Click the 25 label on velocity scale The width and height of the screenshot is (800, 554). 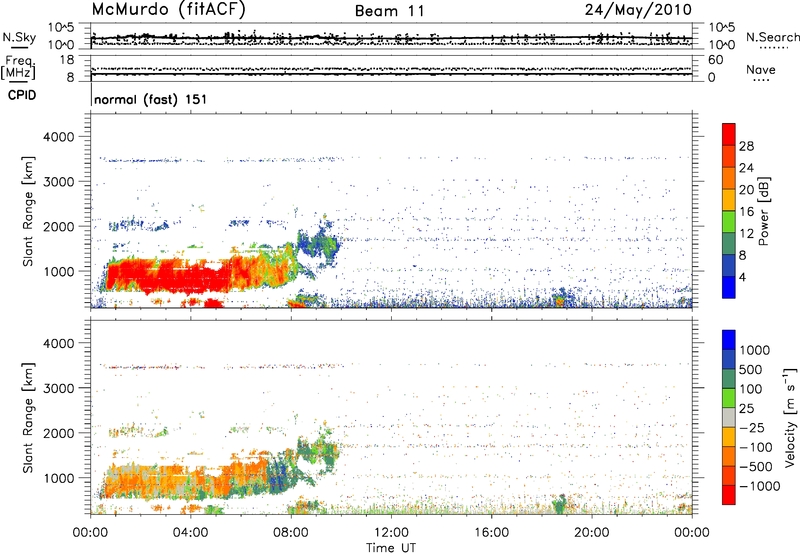(748, 409)
